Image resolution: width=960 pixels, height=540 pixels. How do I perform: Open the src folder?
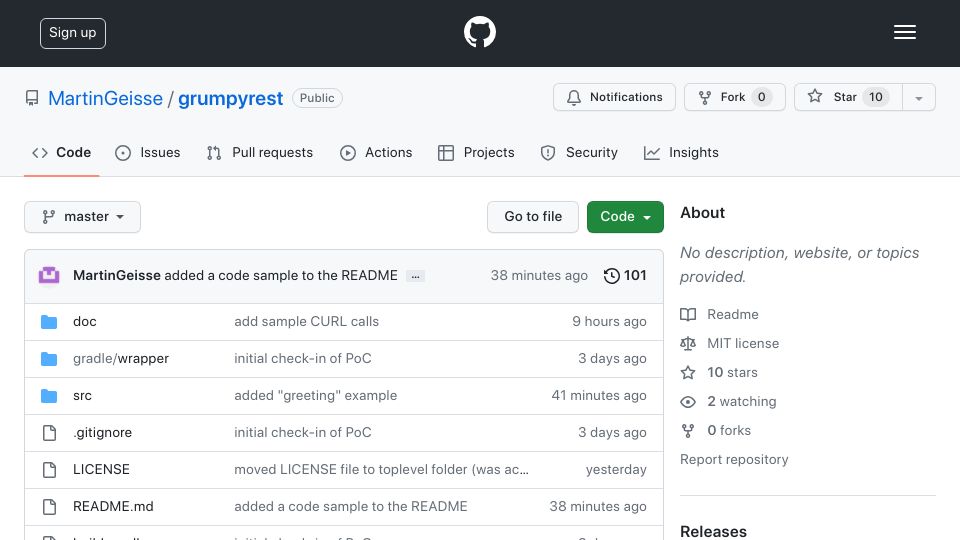click(82, 396)
